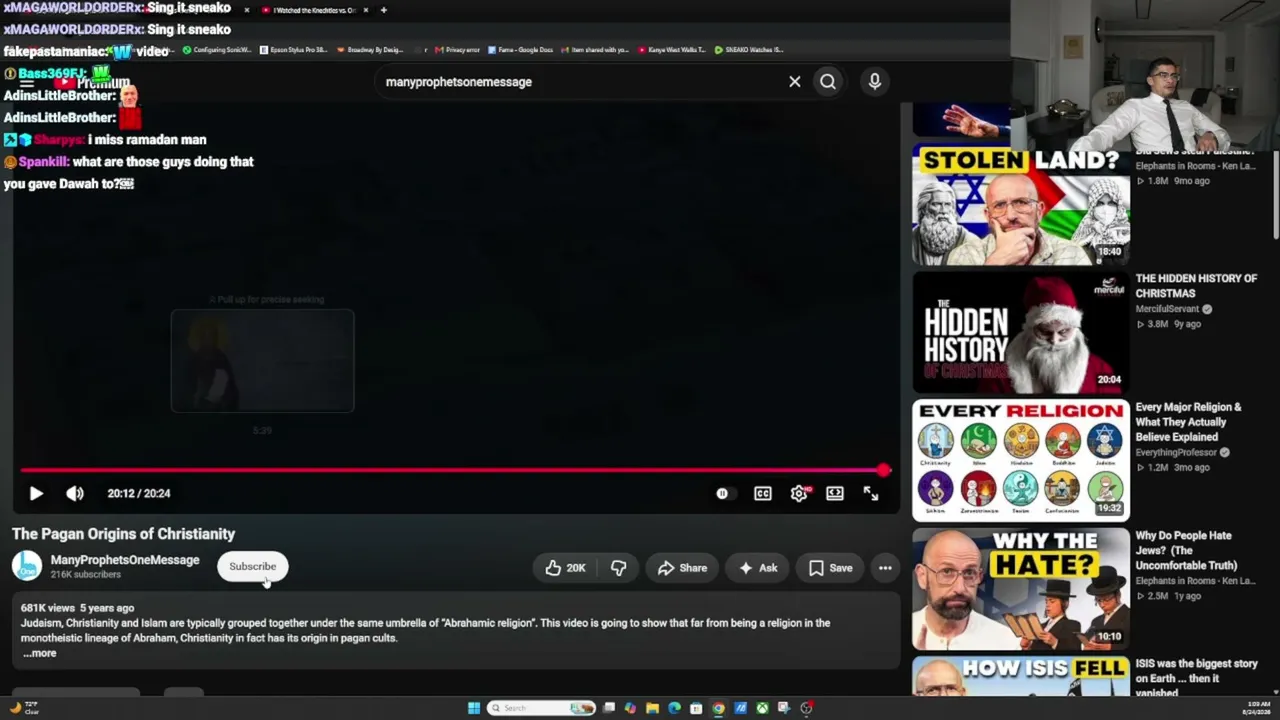
Task: Open the ManyProphetsOneMessage channel name link
Action: click(125, 560)
